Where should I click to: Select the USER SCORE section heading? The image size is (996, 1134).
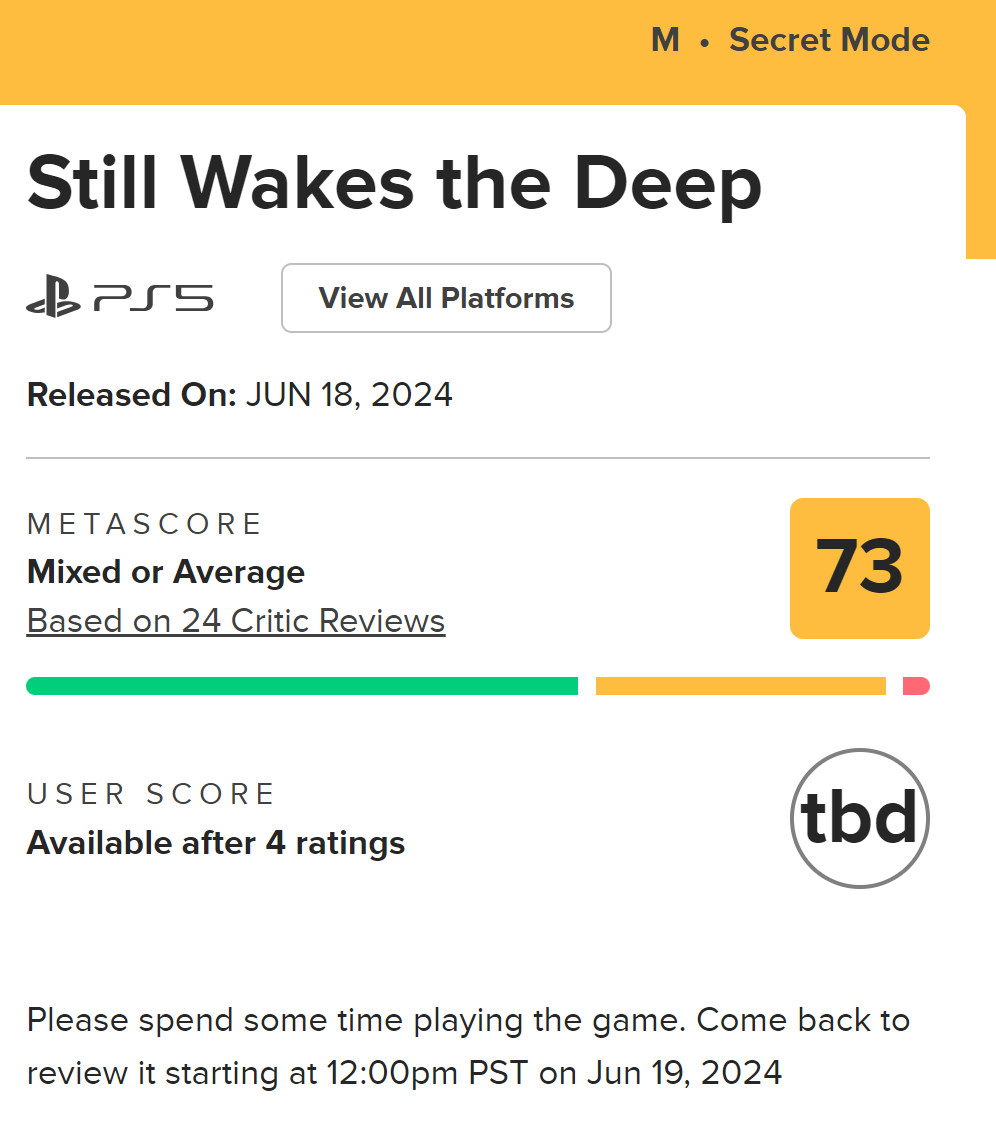tap(150, 793)
